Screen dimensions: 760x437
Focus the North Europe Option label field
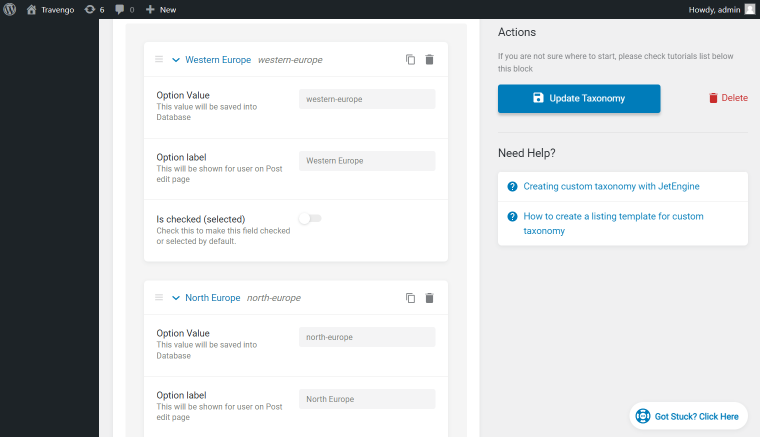click(367, 399)
